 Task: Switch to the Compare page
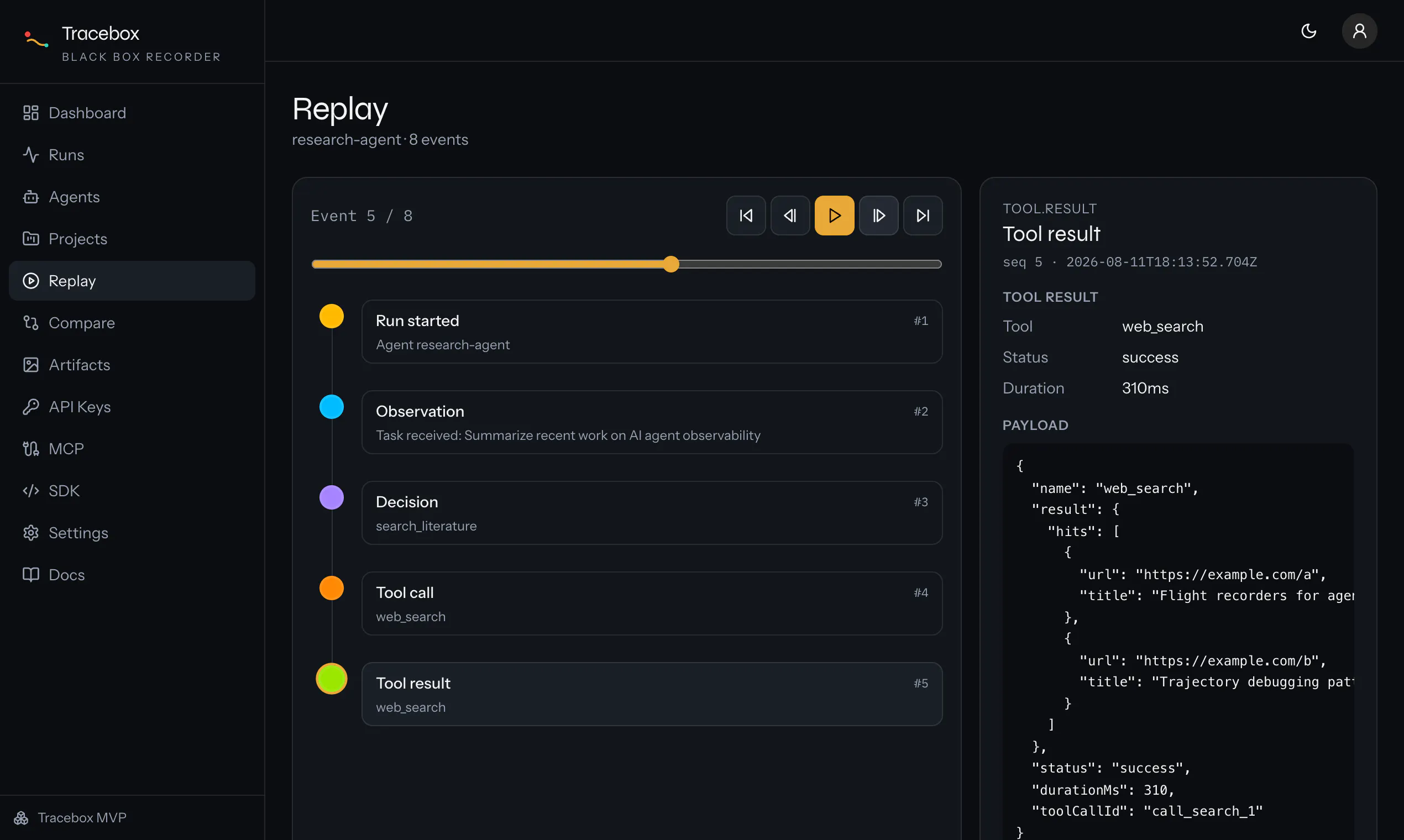coord(132,323)
